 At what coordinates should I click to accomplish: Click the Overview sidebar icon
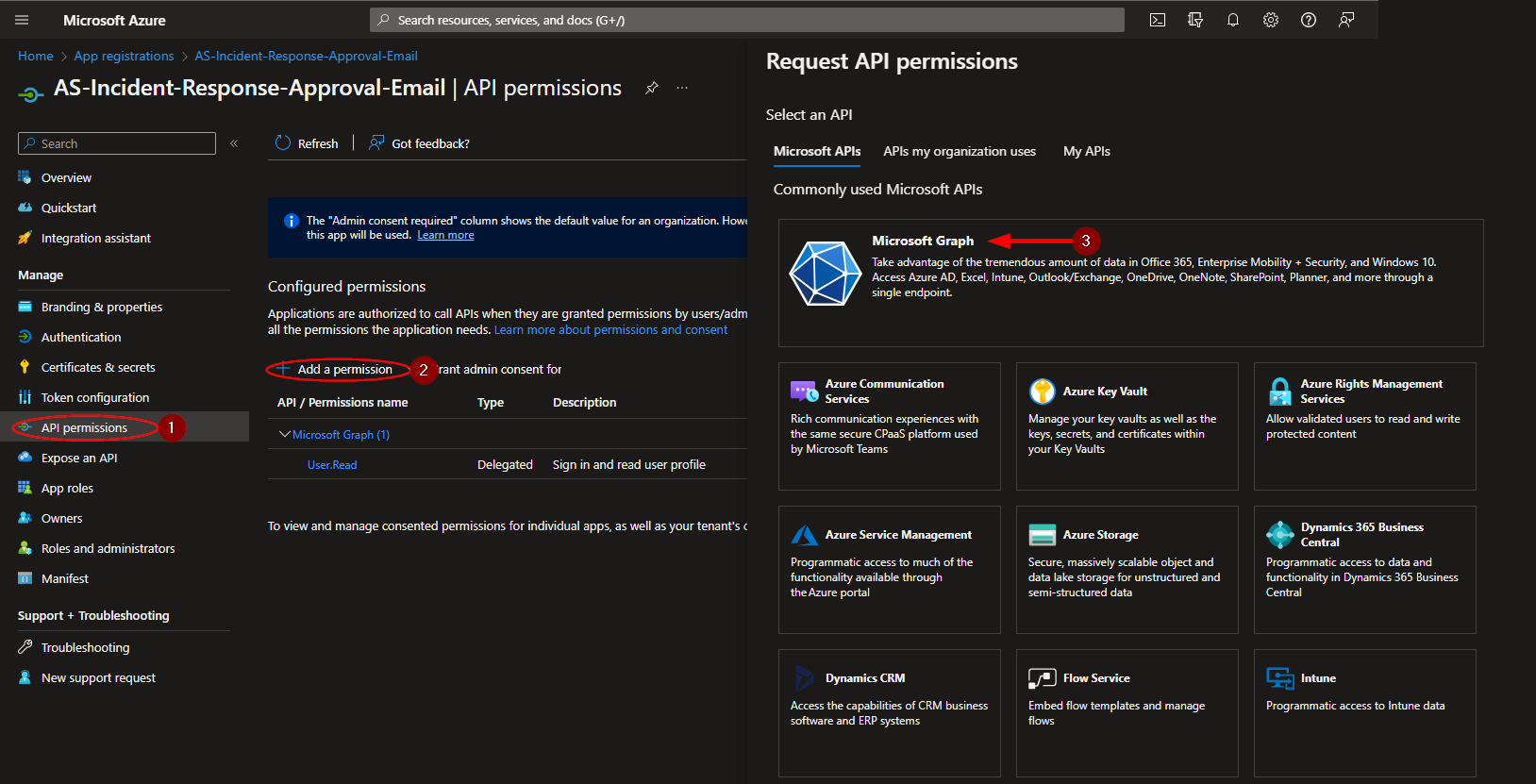pos(25,177)
